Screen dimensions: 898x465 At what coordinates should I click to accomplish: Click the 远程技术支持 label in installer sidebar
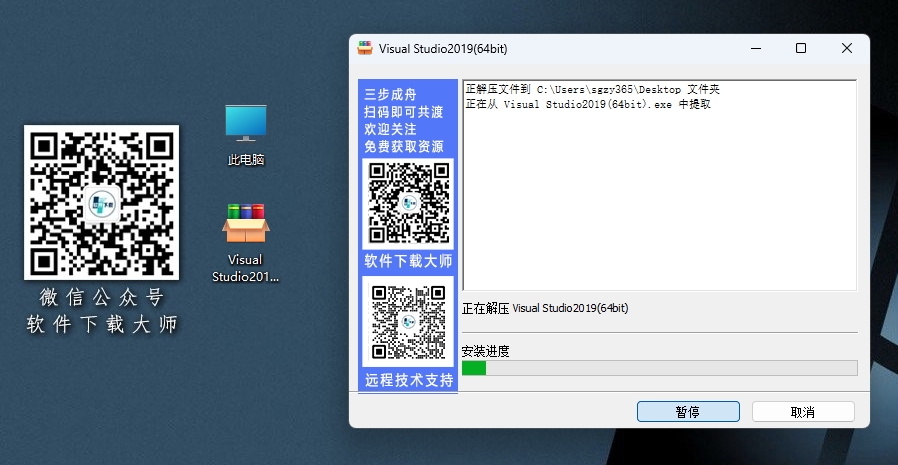(x=409, y=380)
